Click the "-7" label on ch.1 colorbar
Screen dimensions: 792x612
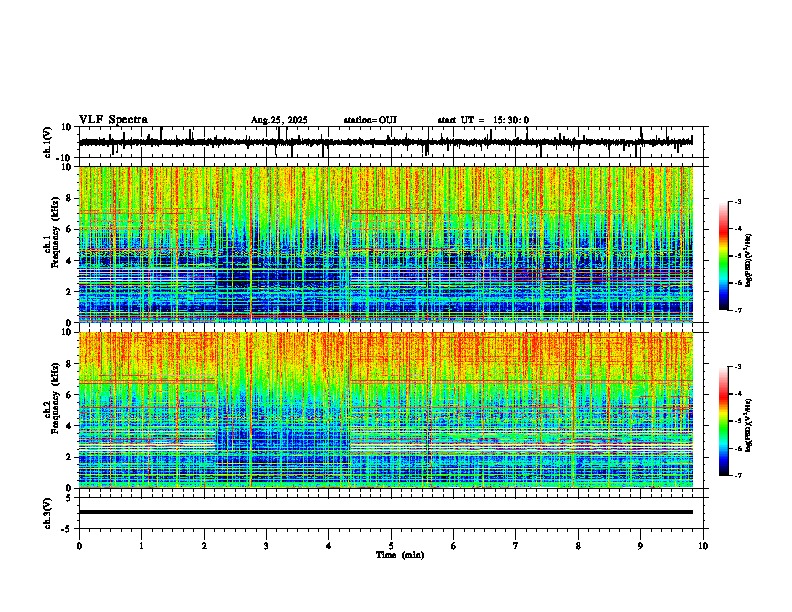point(737,310)
